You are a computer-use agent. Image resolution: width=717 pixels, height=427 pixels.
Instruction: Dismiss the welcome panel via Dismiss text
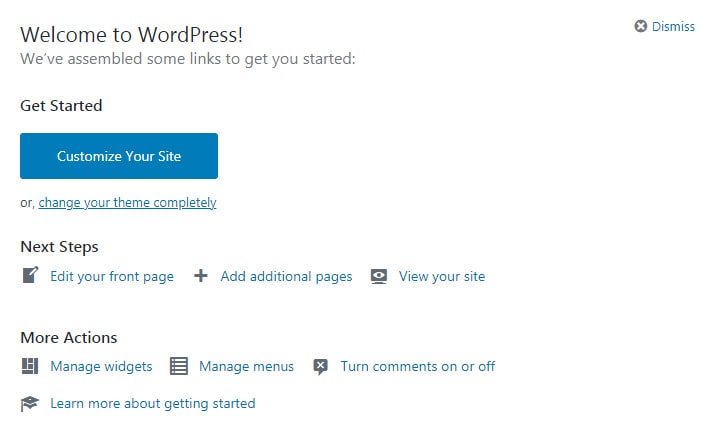point(673,27)
